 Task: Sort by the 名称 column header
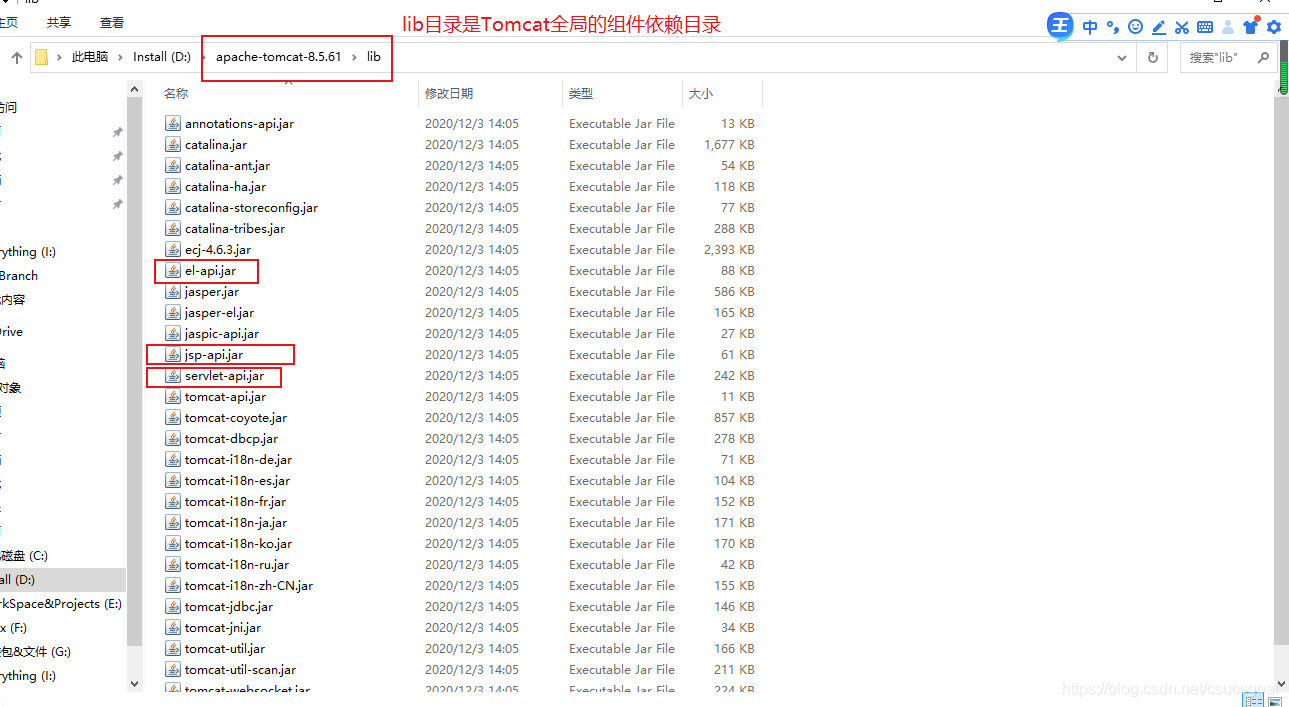click(x=176, y=93)
